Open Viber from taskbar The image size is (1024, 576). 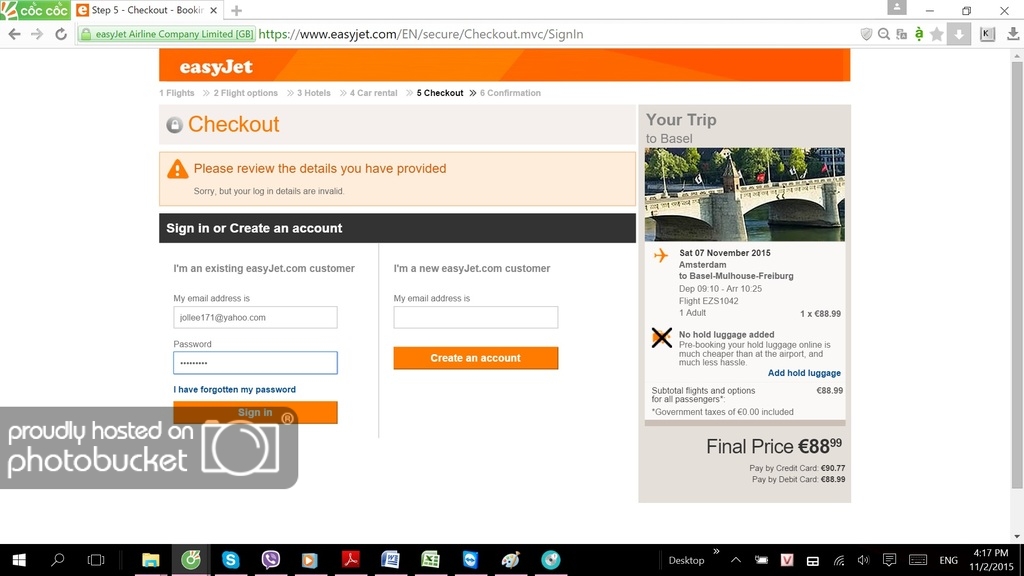click(x=270, y=560)
